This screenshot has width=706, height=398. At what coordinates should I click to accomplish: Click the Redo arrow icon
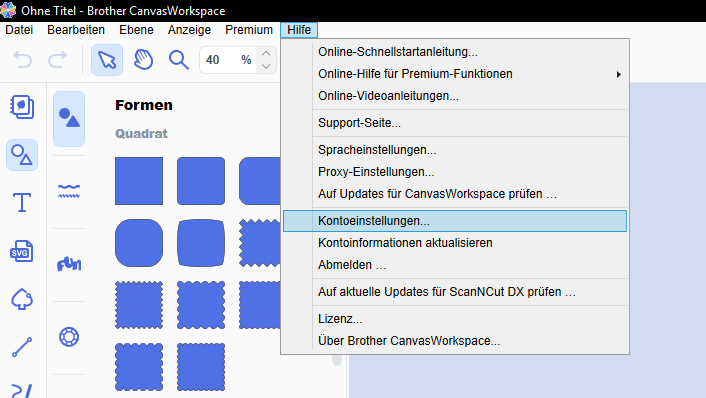58,60
